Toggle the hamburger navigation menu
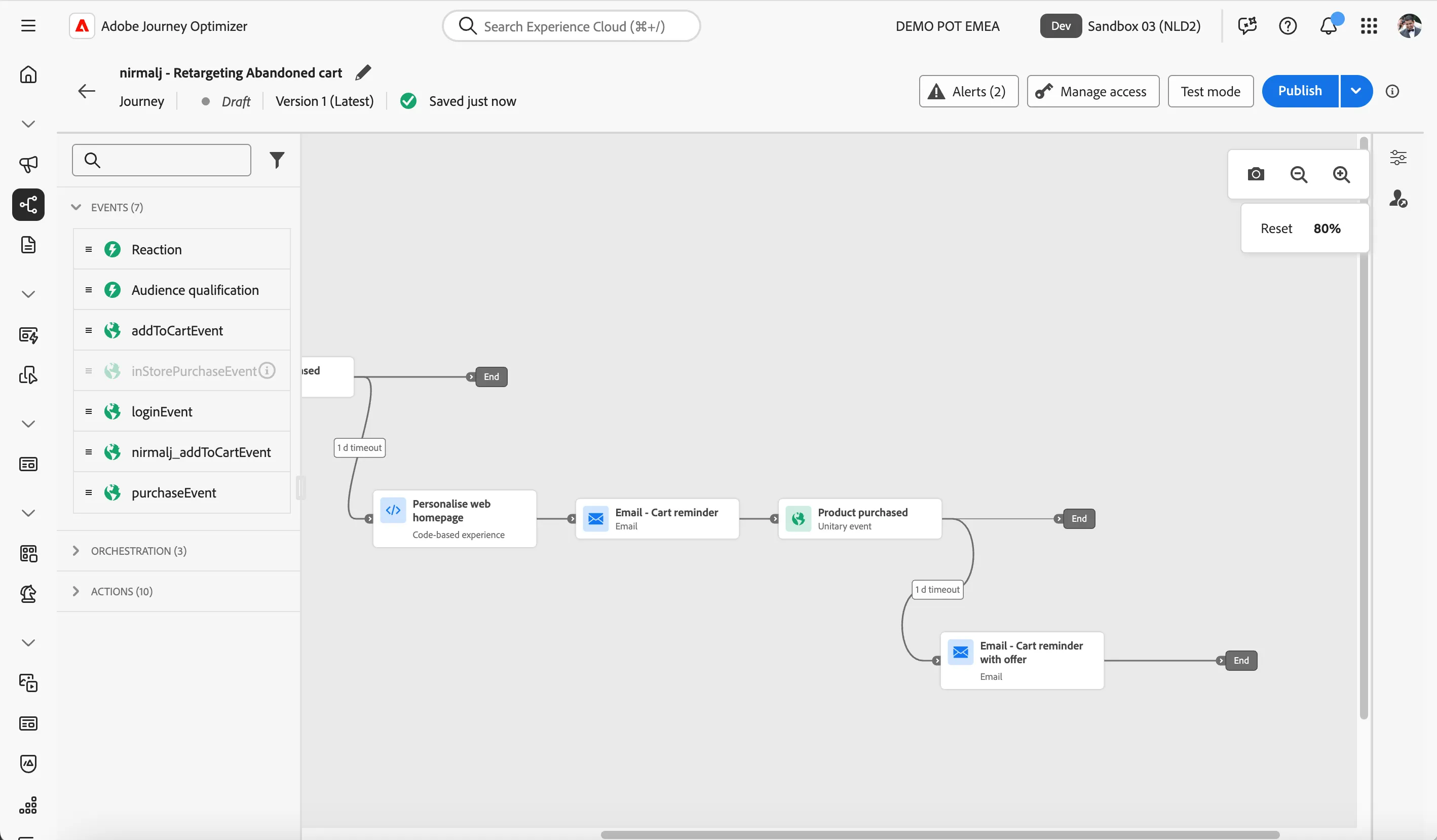Viewport: 1437px width, 840px height. 28,26
